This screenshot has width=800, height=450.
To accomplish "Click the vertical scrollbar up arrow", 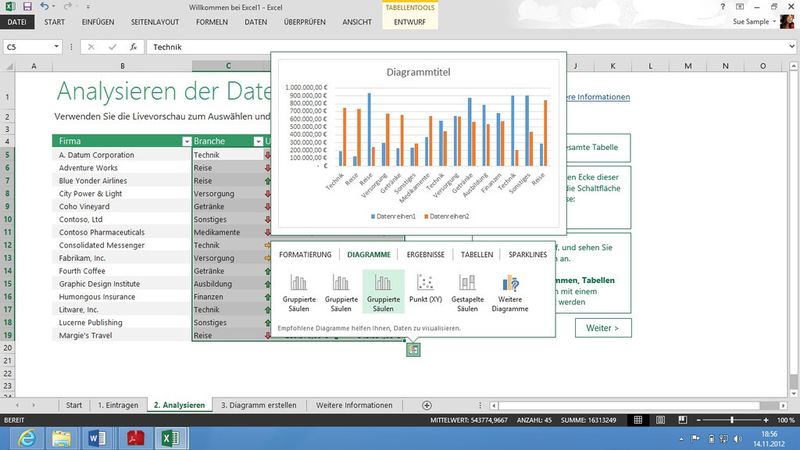I will point(793,66).
